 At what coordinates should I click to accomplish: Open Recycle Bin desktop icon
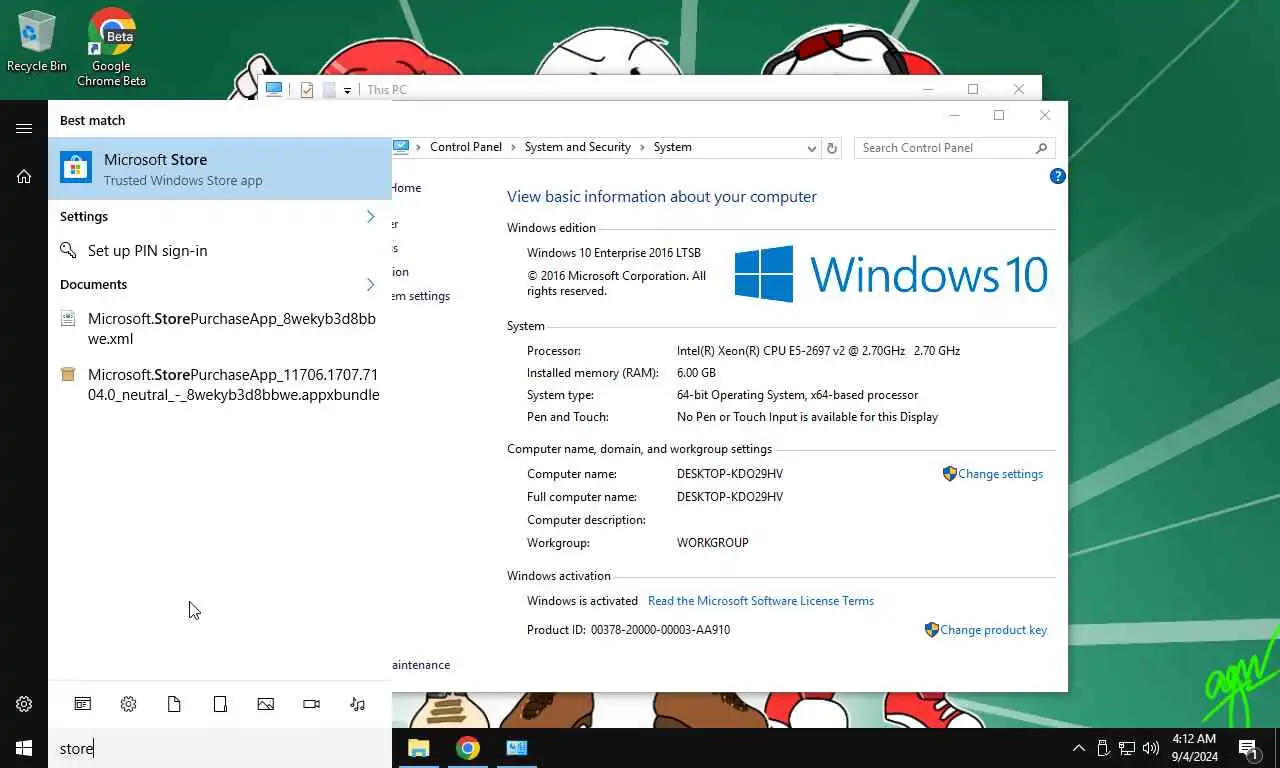pos(37,41)
